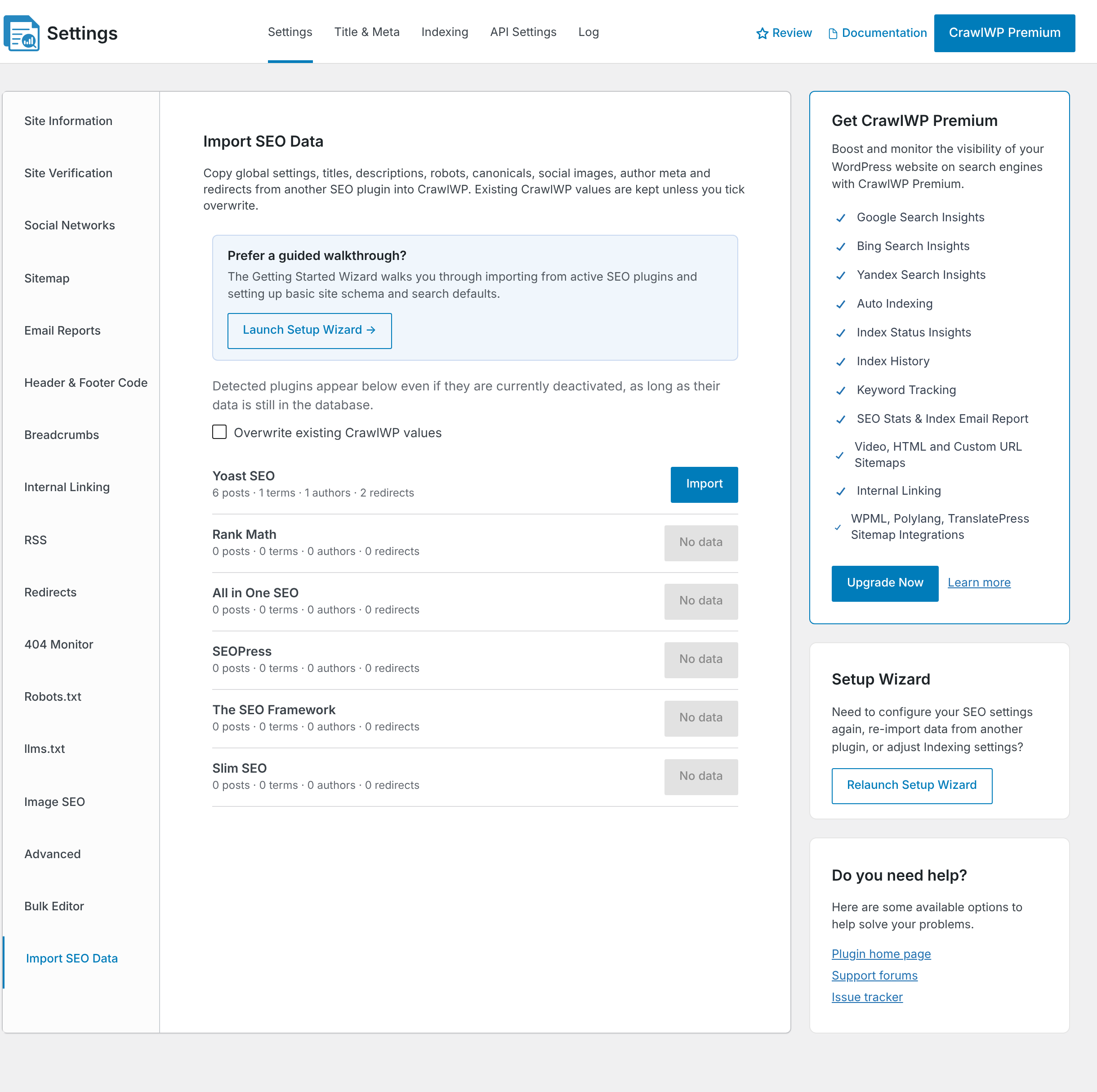
Task: Open Header & Footer Code section
Action: [86, 383]
